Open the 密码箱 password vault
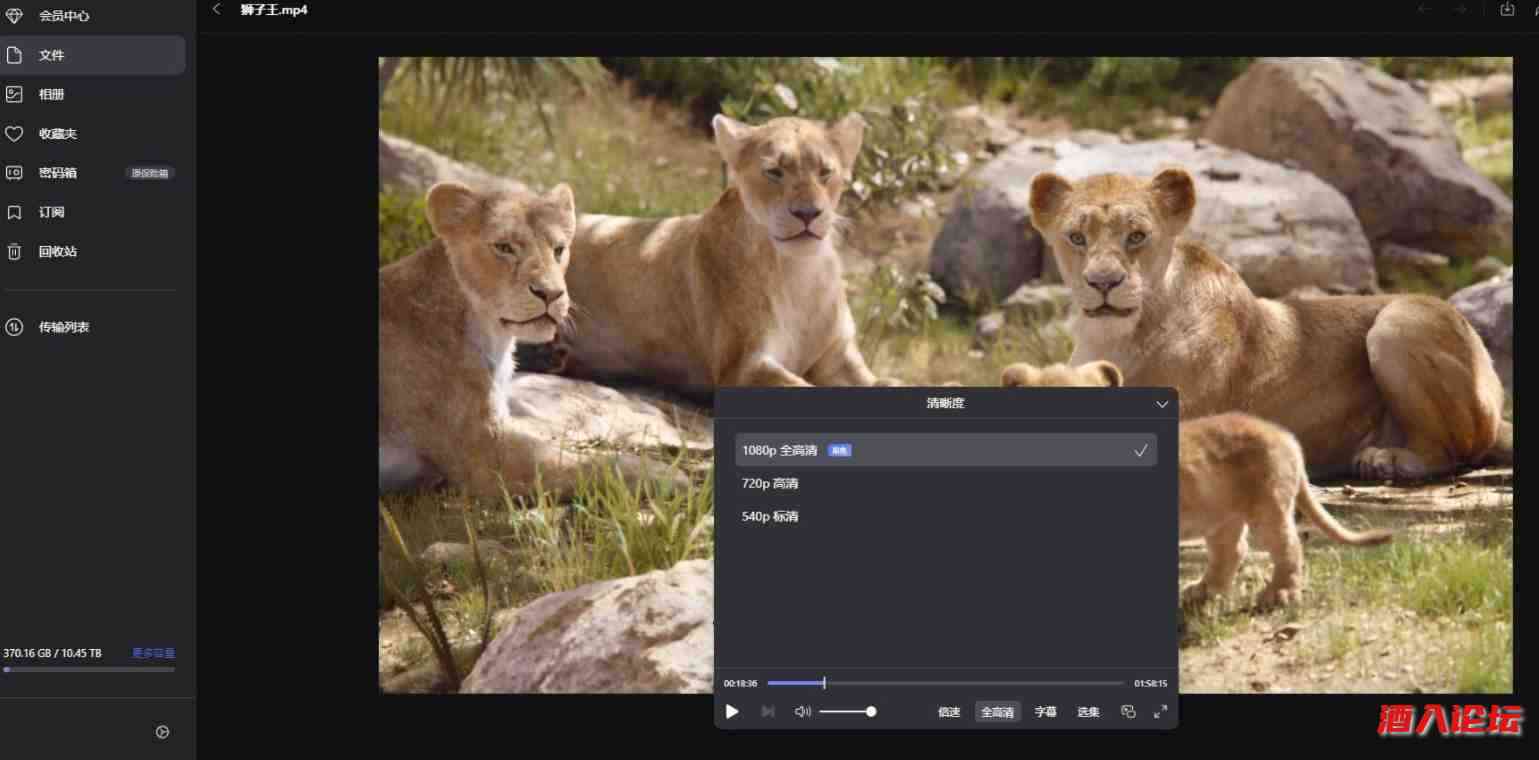The height and width of the screenshot is (760, 1539). coord(58,172)
